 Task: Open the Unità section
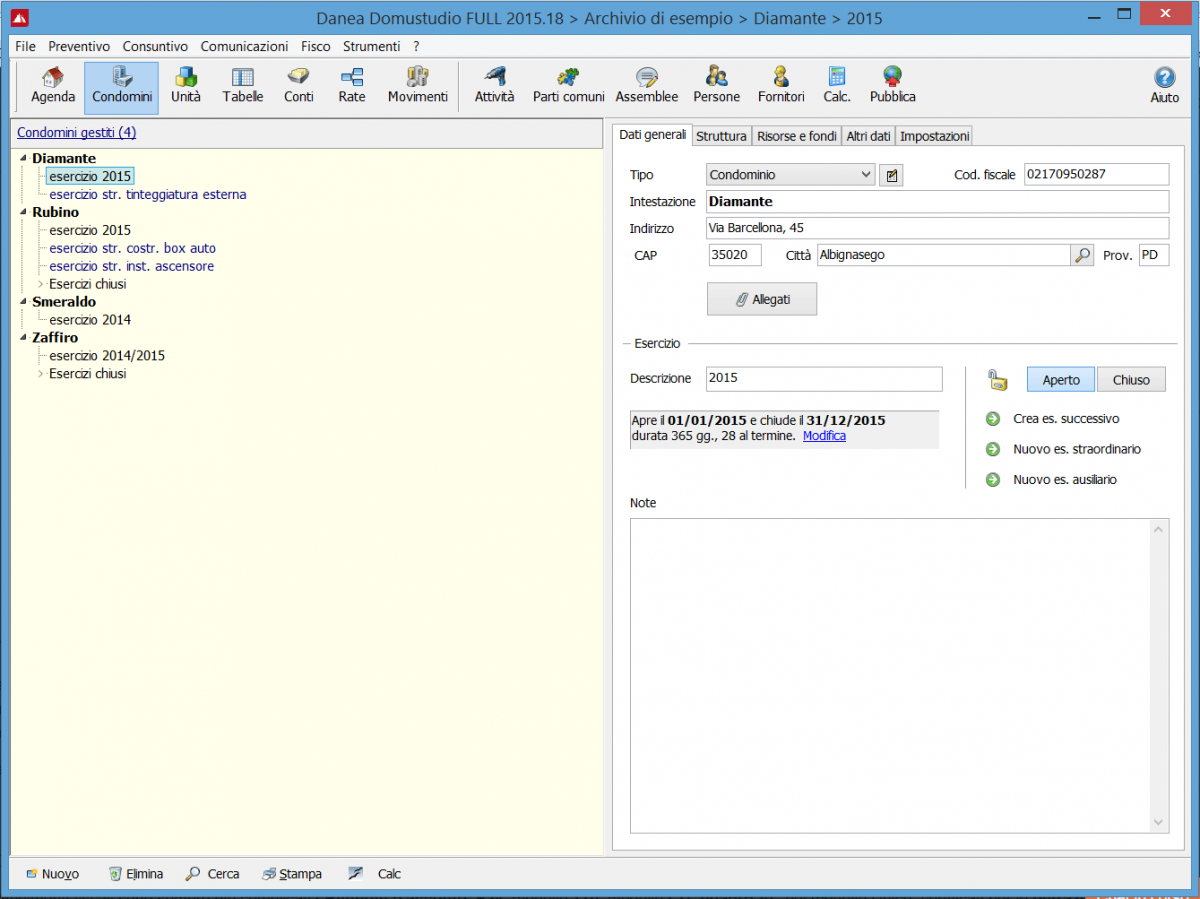click(x=186, y=86)
